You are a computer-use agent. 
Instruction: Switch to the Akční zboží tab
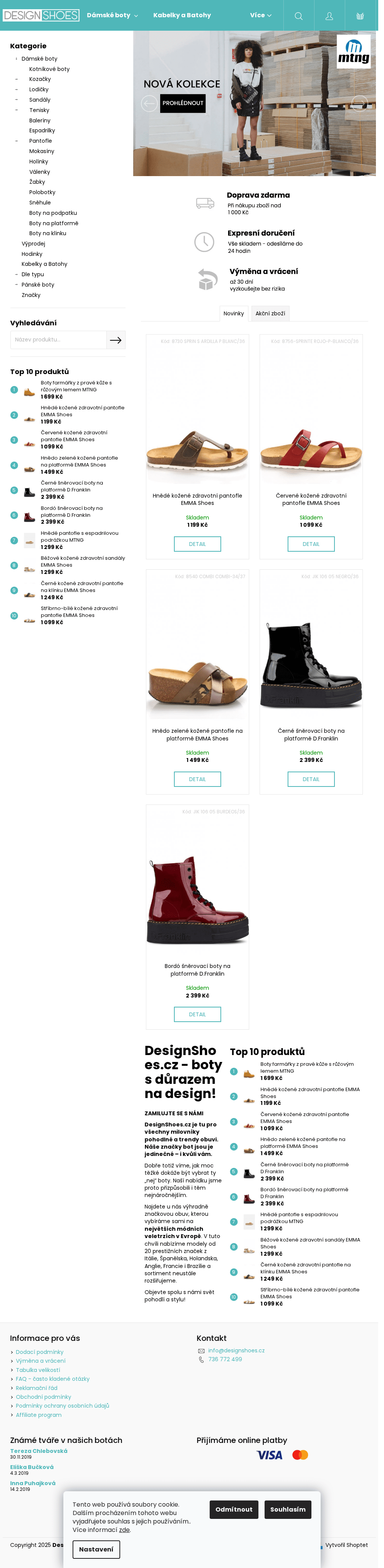point(270,313)
